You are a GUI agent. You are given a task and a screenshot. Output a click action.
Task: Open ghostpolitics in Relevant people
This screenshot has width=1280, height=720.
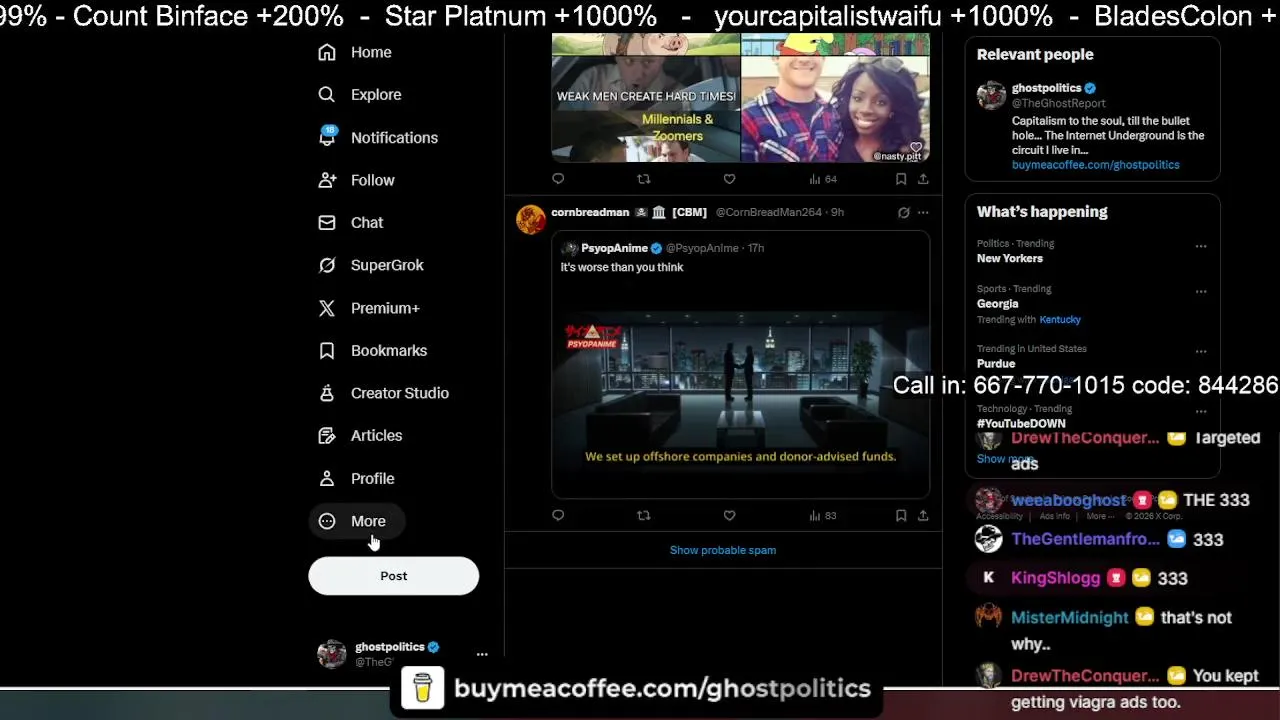tap(1046, 88)
